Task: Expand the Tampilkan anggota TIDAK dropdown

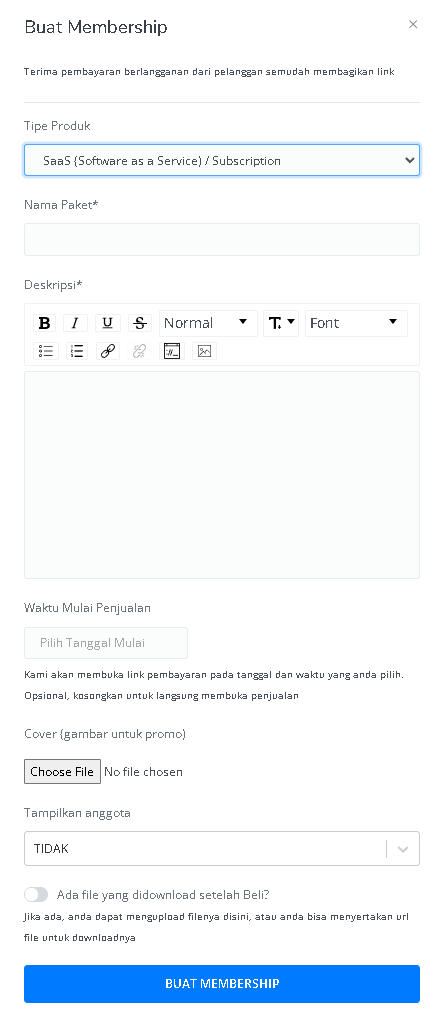Action: [222, 848]
